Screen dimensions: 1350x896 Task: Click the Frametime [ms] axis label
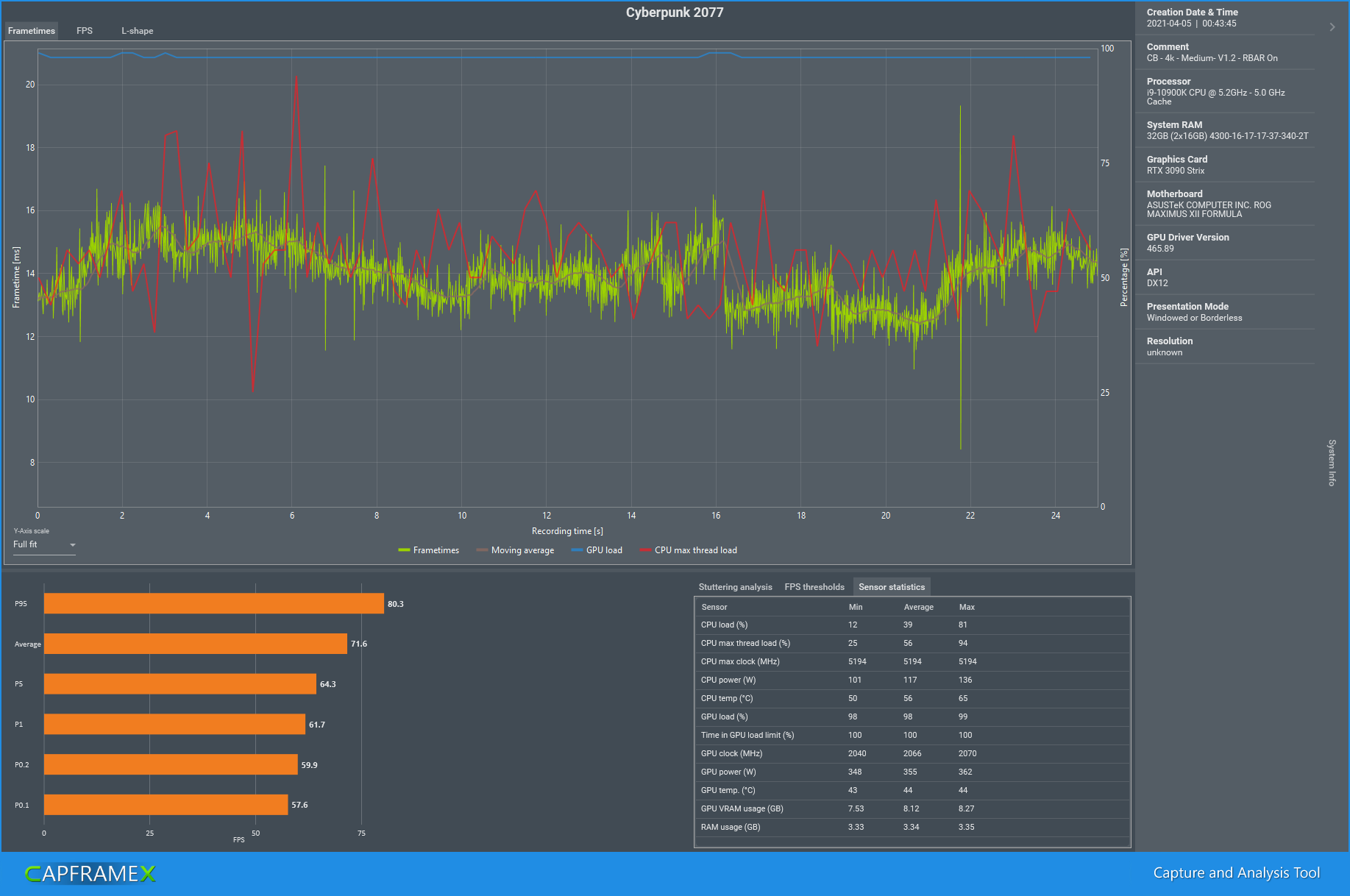[16, 277]
